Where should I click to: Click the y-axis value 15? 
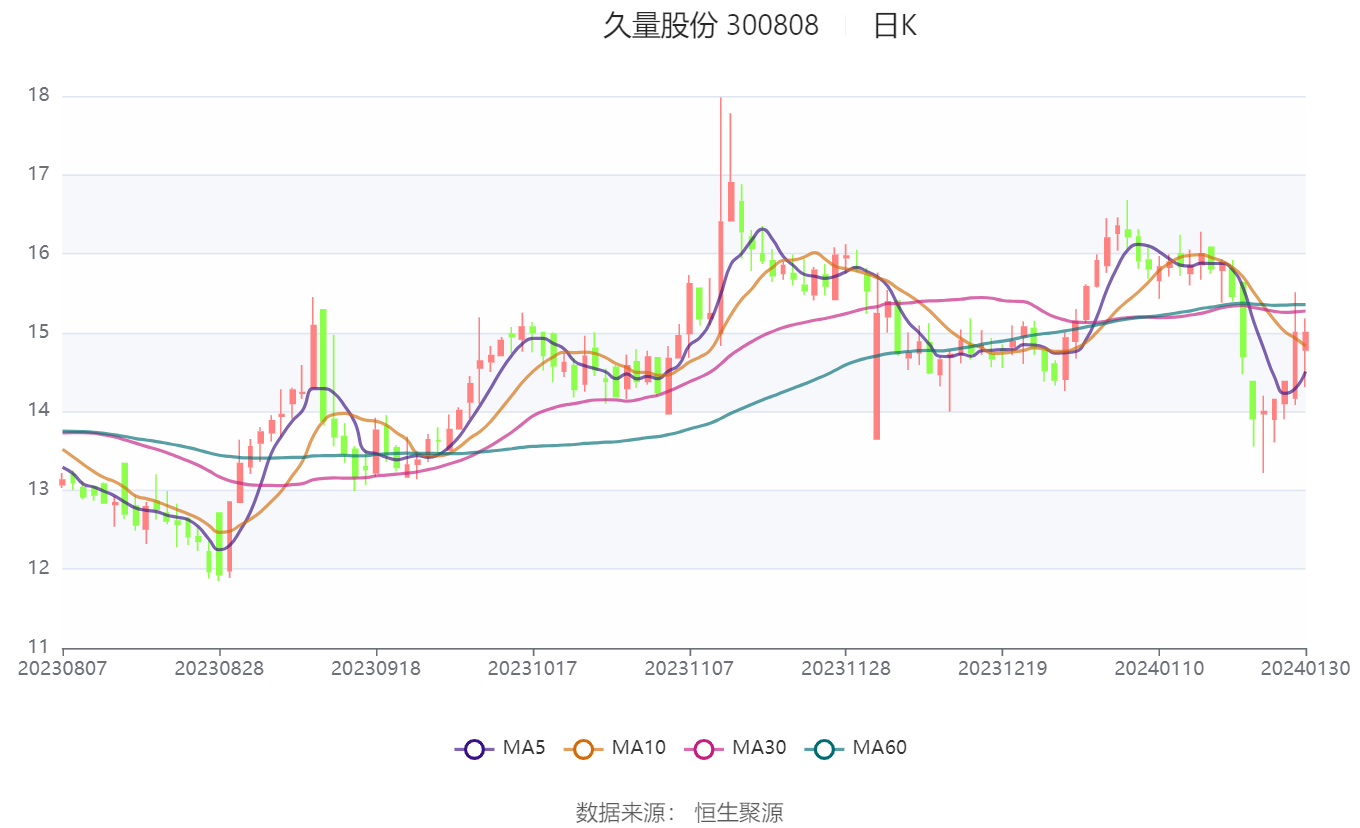point(39,333)
